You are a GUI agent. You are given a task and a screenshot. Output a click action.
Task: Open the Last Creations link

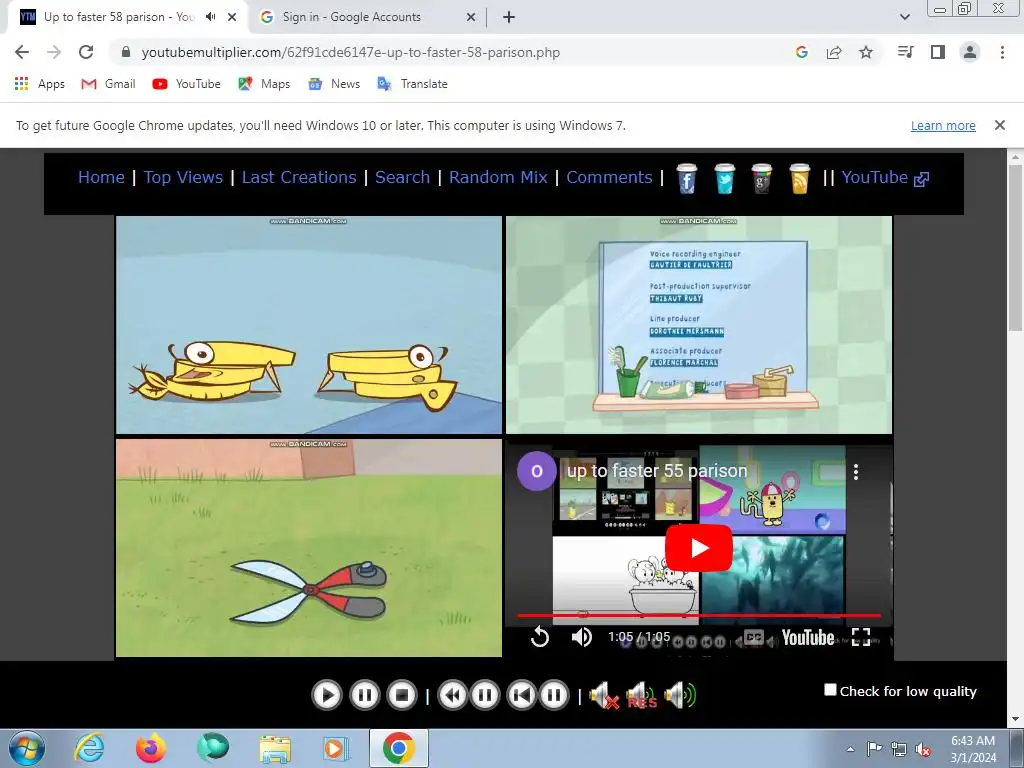click(299, 177)
